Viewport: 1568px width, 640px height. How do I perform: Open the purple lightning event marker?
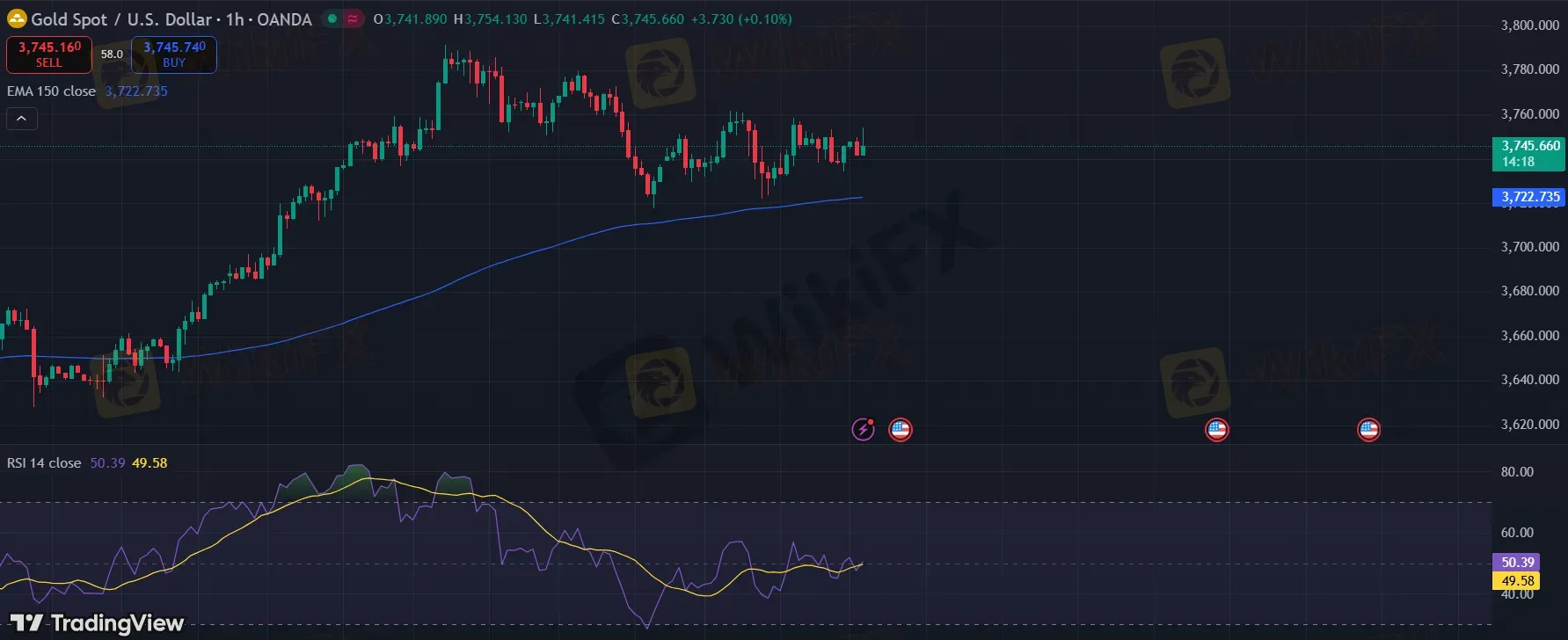(x=864, y=429)
